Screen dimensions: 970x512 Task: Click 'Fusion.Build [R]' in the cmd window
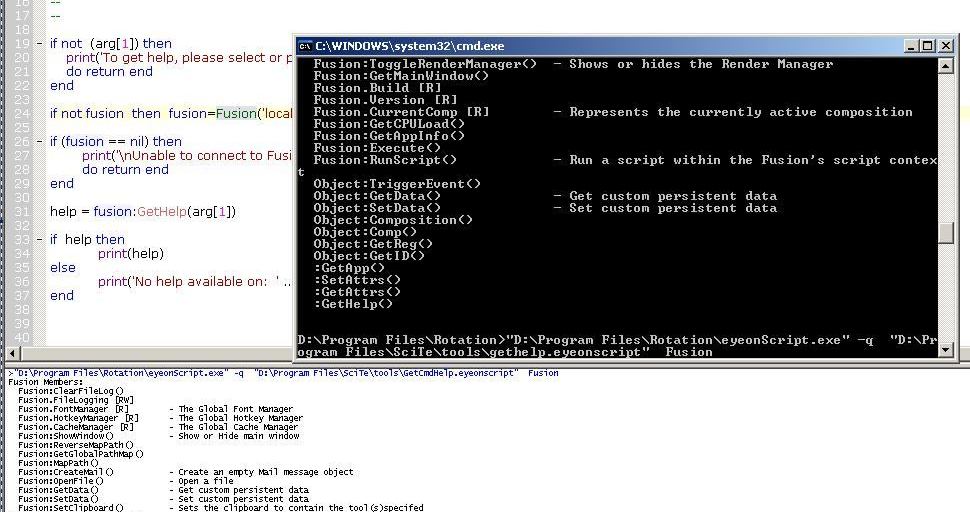(377, 88)
